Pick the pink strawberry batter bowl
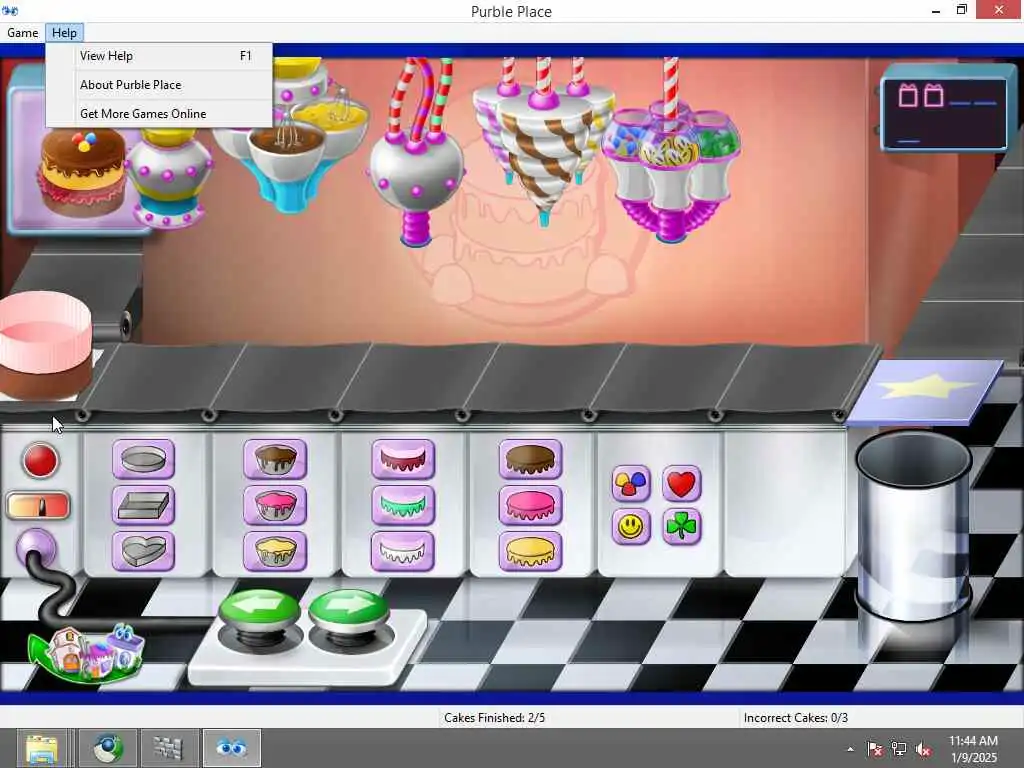The height and width of the screenshot is (768, 1024). point(275,505)
